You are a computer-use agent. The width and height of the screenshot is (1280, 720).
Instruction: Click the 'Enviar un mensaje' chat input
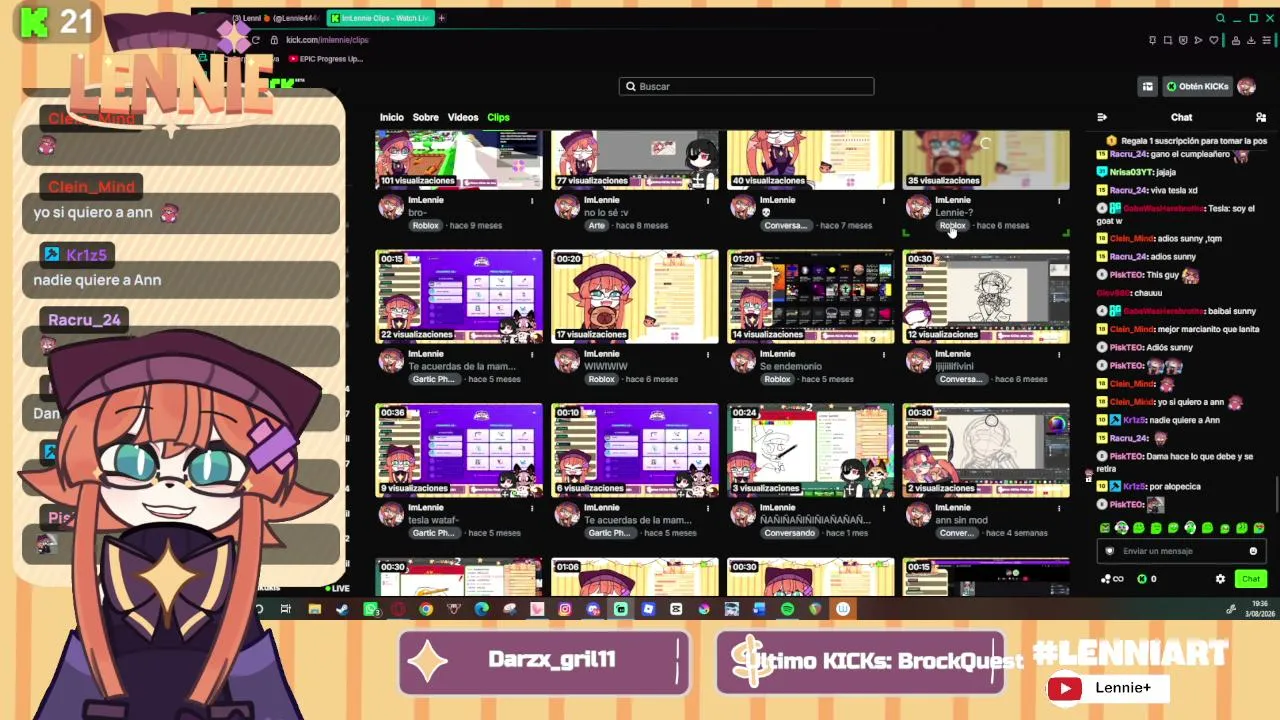pyautogui.click(x=1180, y=551)
